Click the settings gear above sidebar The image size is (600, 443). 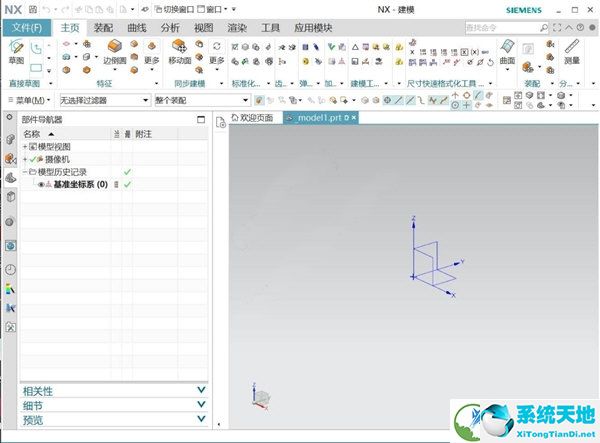(x=10, y=117)
